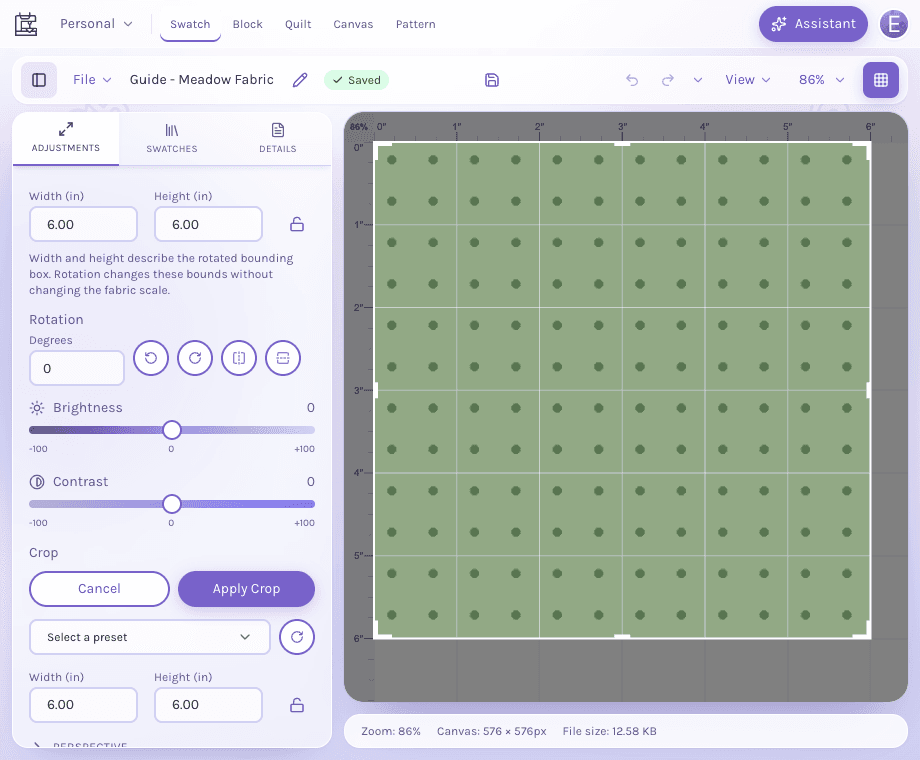Click the right-middle crop handle
This screenshot has width=920, height=760.
[x=868, y=390]
